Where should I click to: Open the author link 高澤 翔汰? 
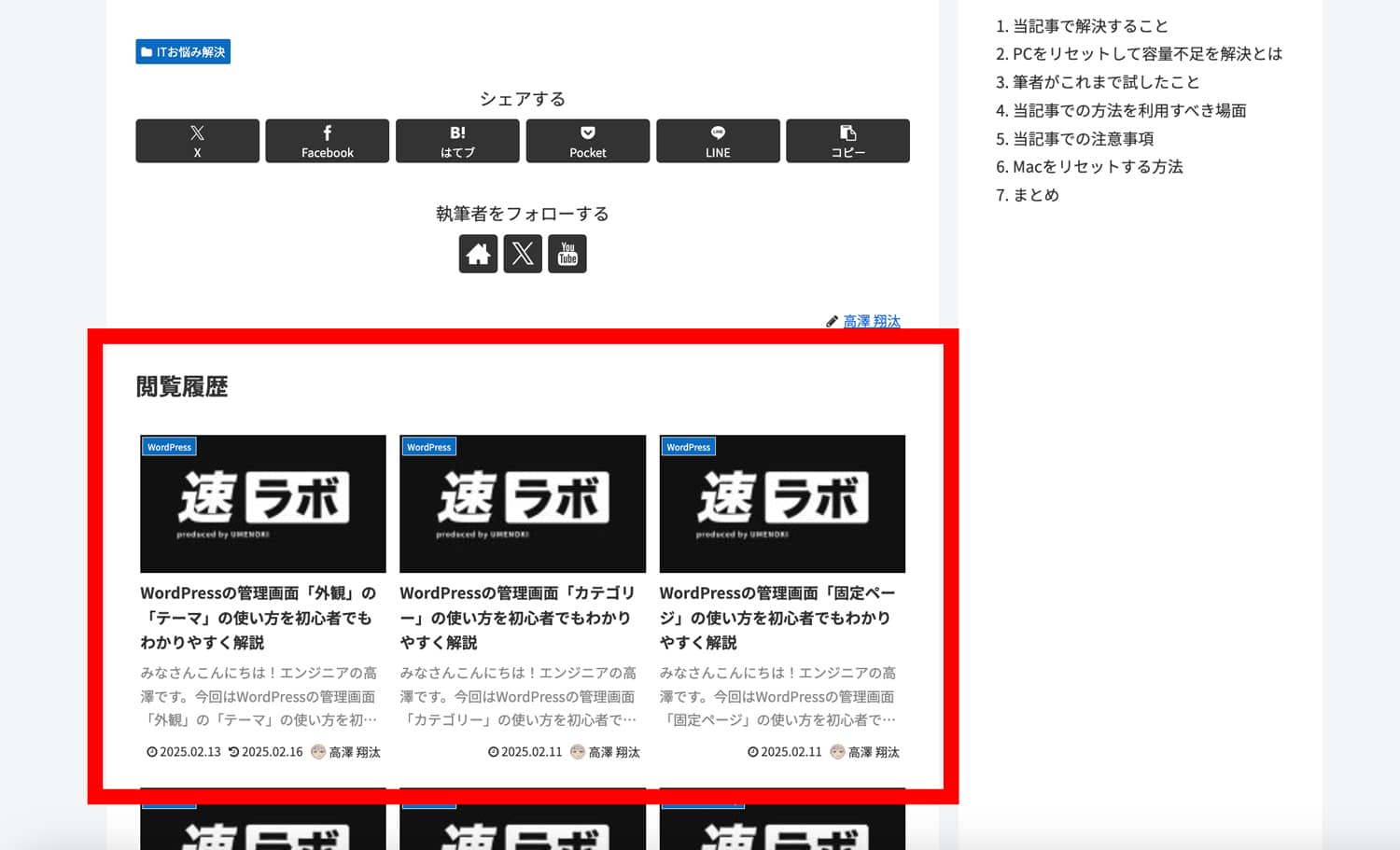click(x=870, y=321)
